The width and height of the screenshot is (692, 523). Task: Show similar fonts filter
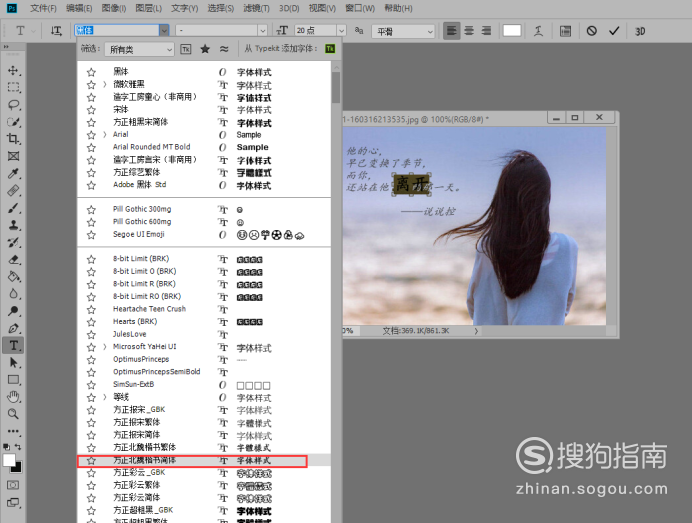(x=224, y=49)
